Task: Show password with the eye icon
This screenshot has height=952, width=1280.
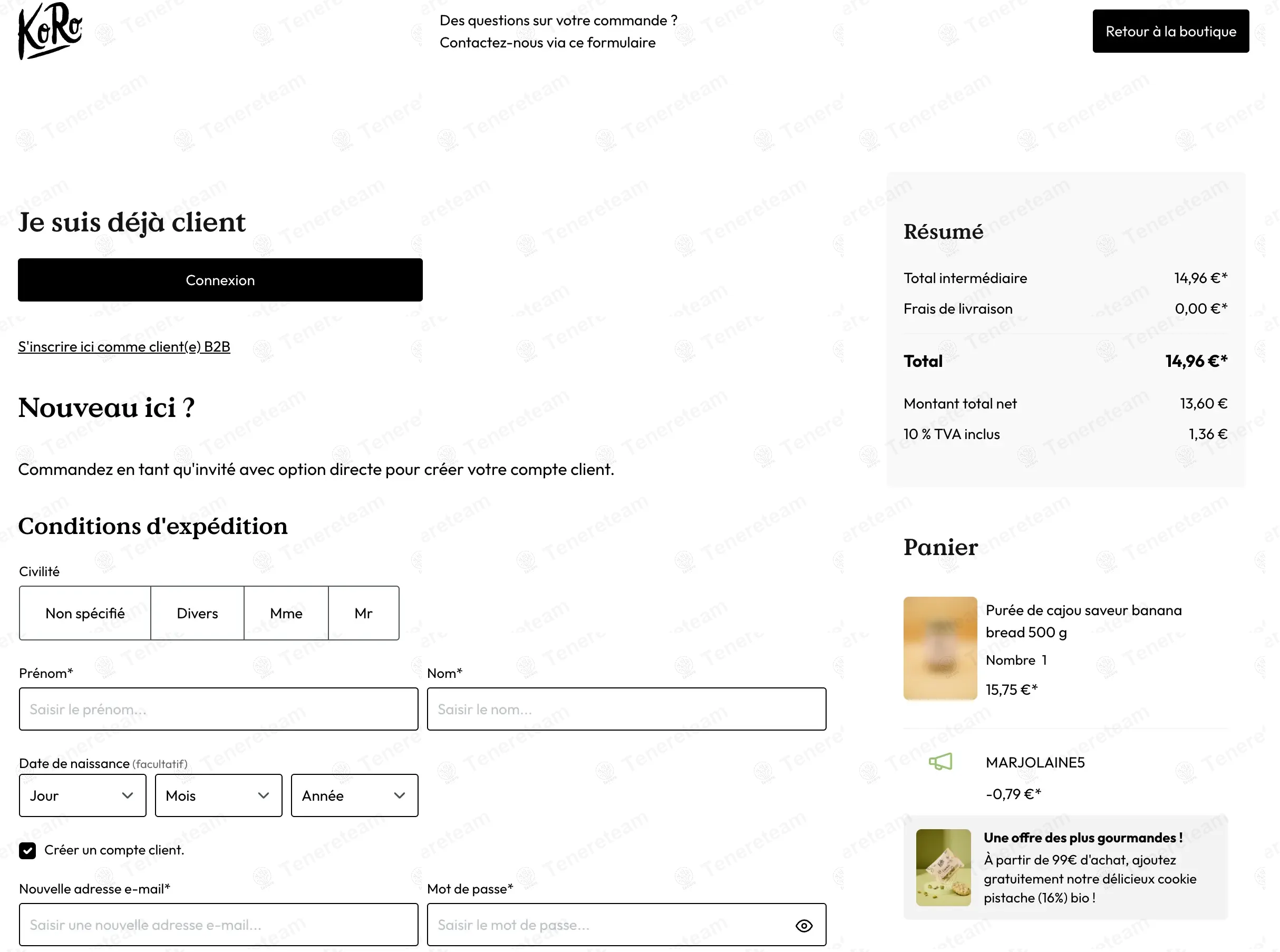Action: 804,926
